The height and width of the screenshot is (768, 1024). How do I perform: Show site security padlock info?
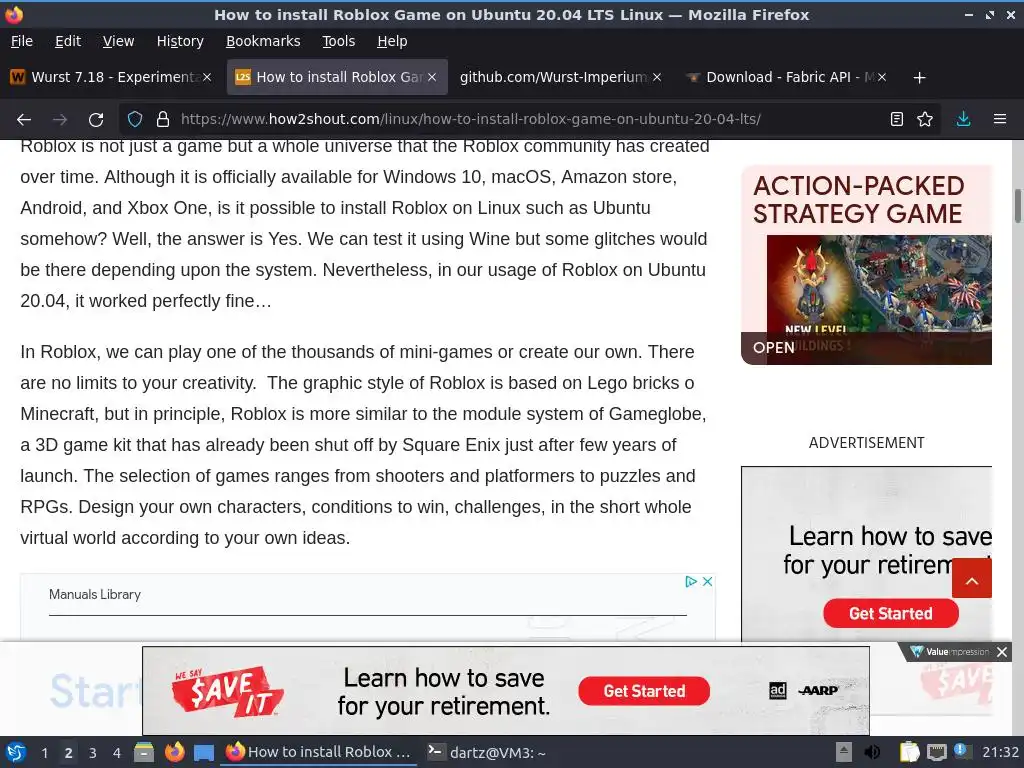[x=163, y=120]
